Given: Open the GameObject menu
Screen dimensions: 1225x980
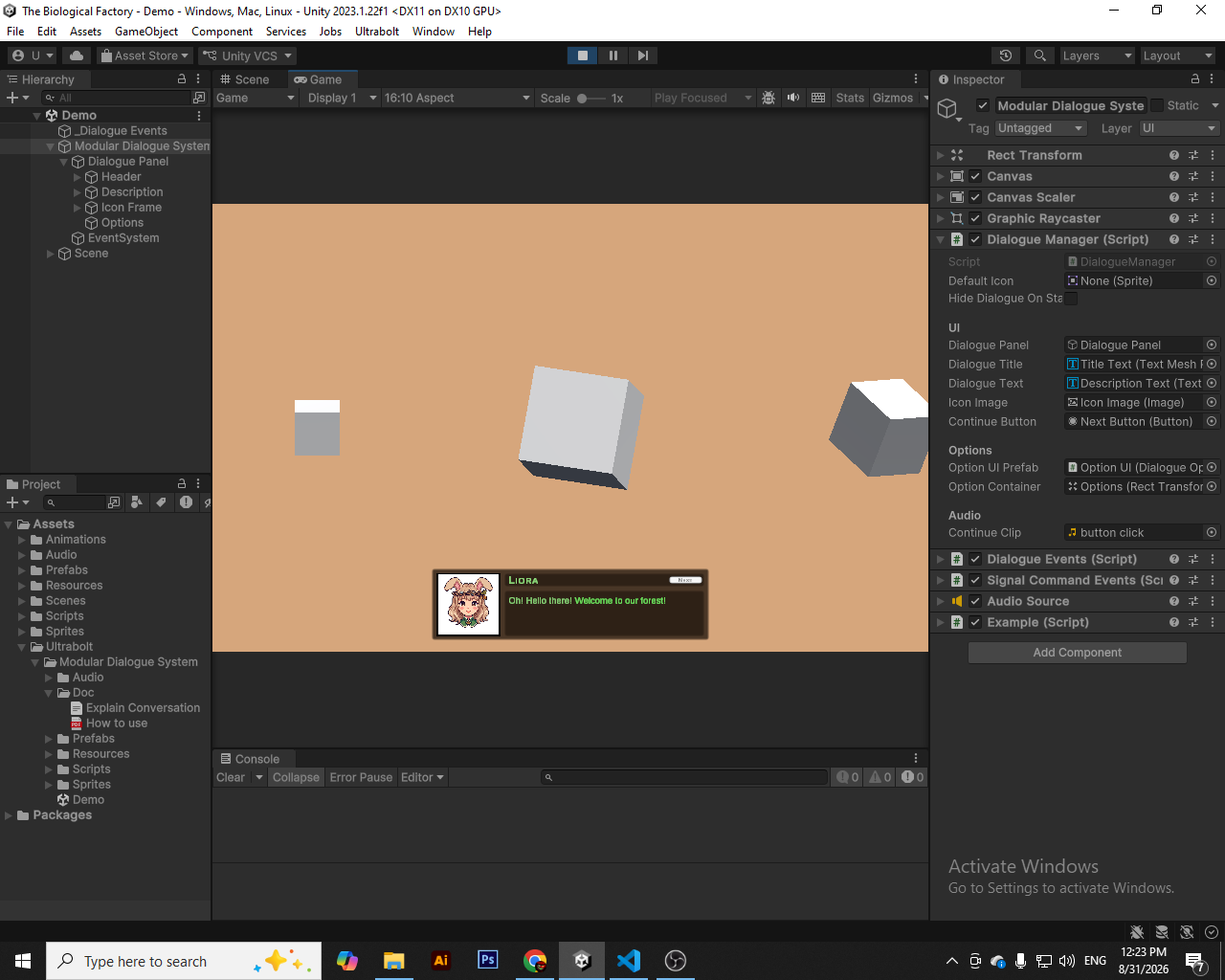Looking at the screenshot, I should tap(146, 32).
